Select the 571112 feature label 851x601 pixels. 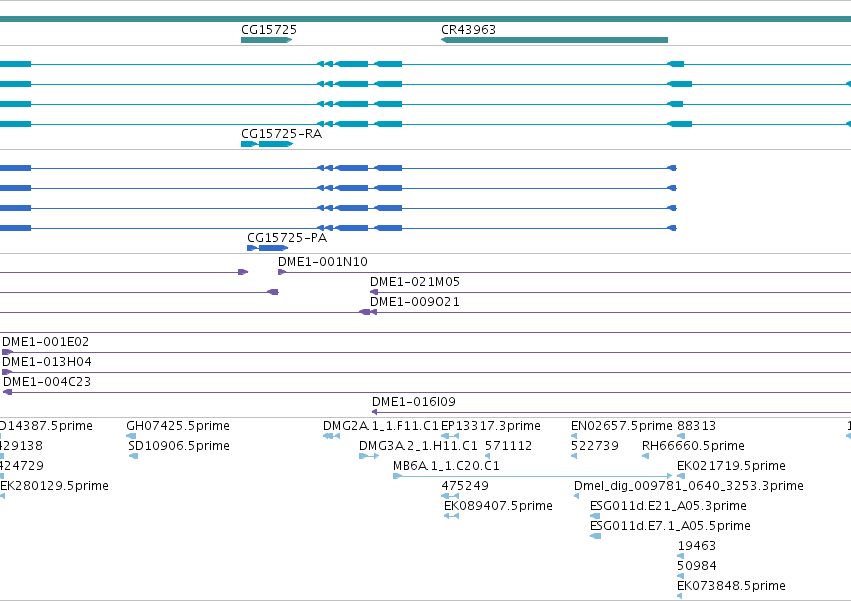tap(509, 446)
